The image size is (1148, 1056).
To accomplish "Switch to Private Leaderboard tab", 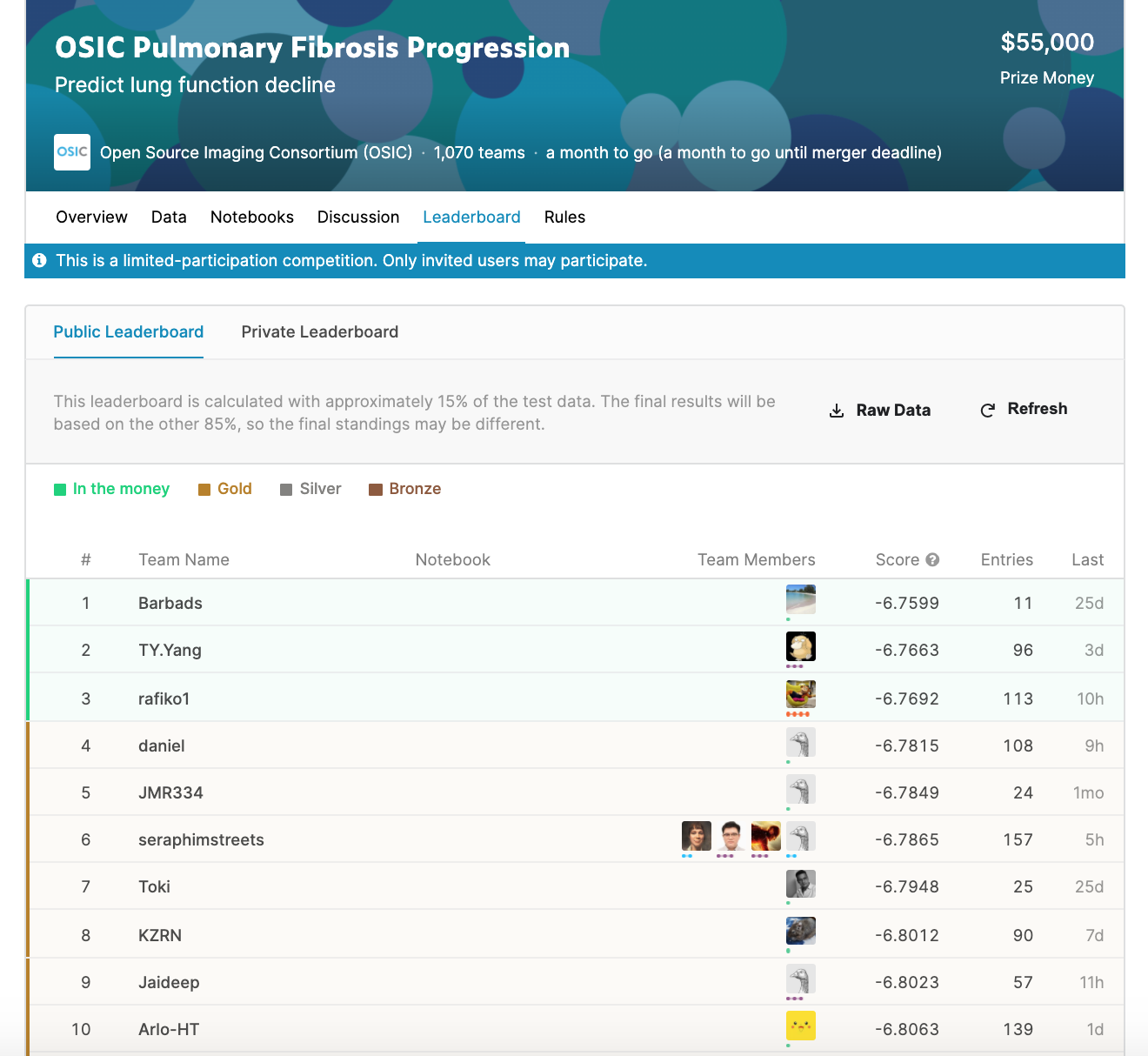I will click(x=320, y=331).
